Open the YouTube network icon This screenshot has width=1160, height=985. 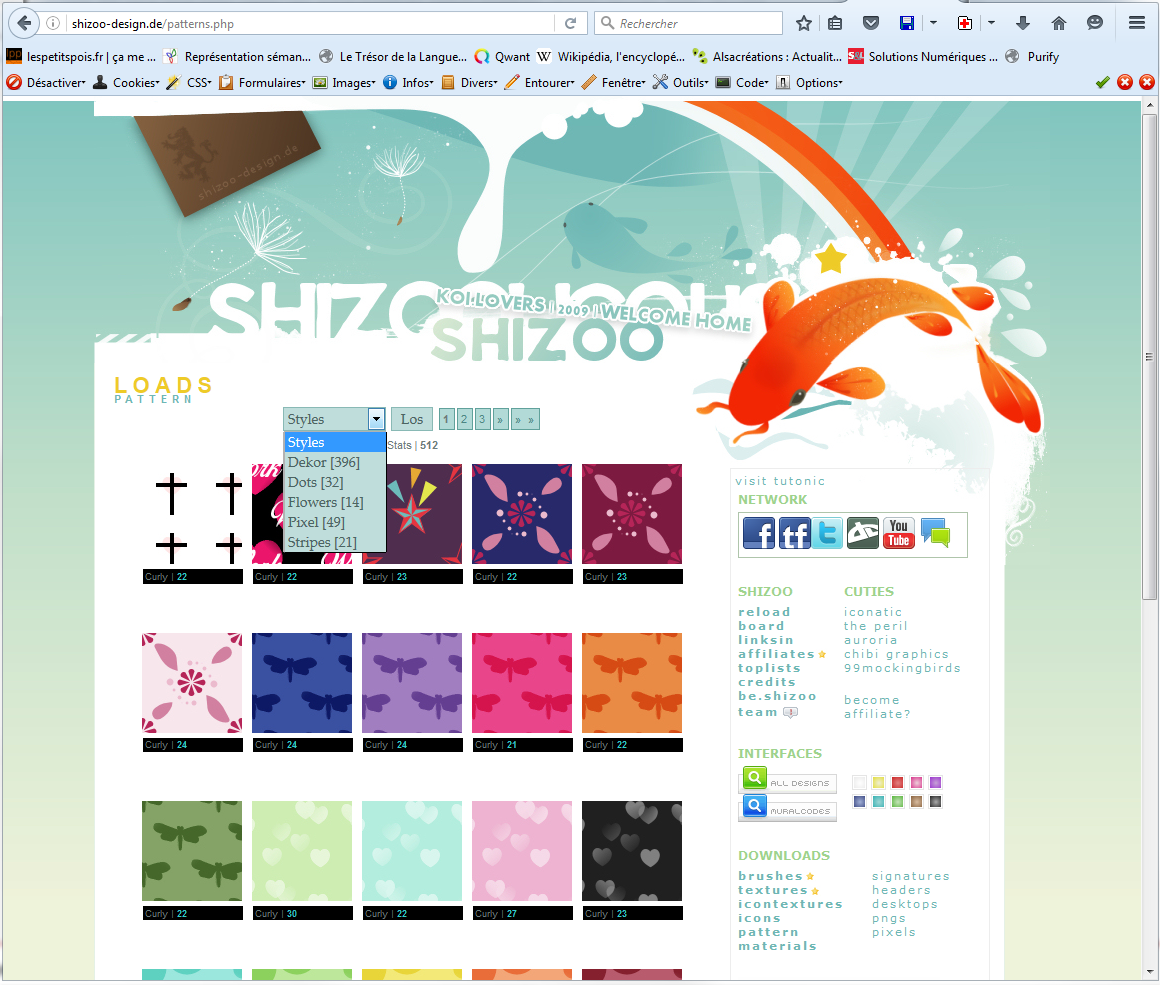point(899,534)
